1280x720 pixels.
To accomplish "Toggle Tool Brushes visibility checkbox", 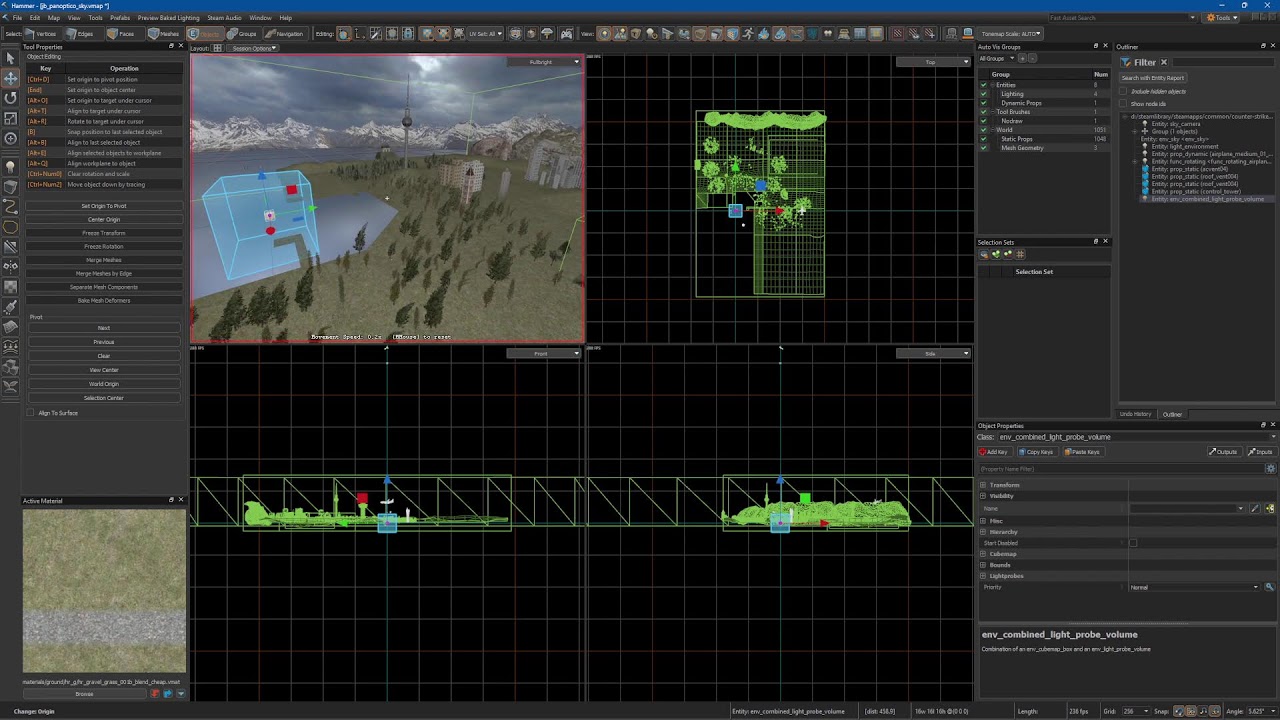I will (984, 112).
